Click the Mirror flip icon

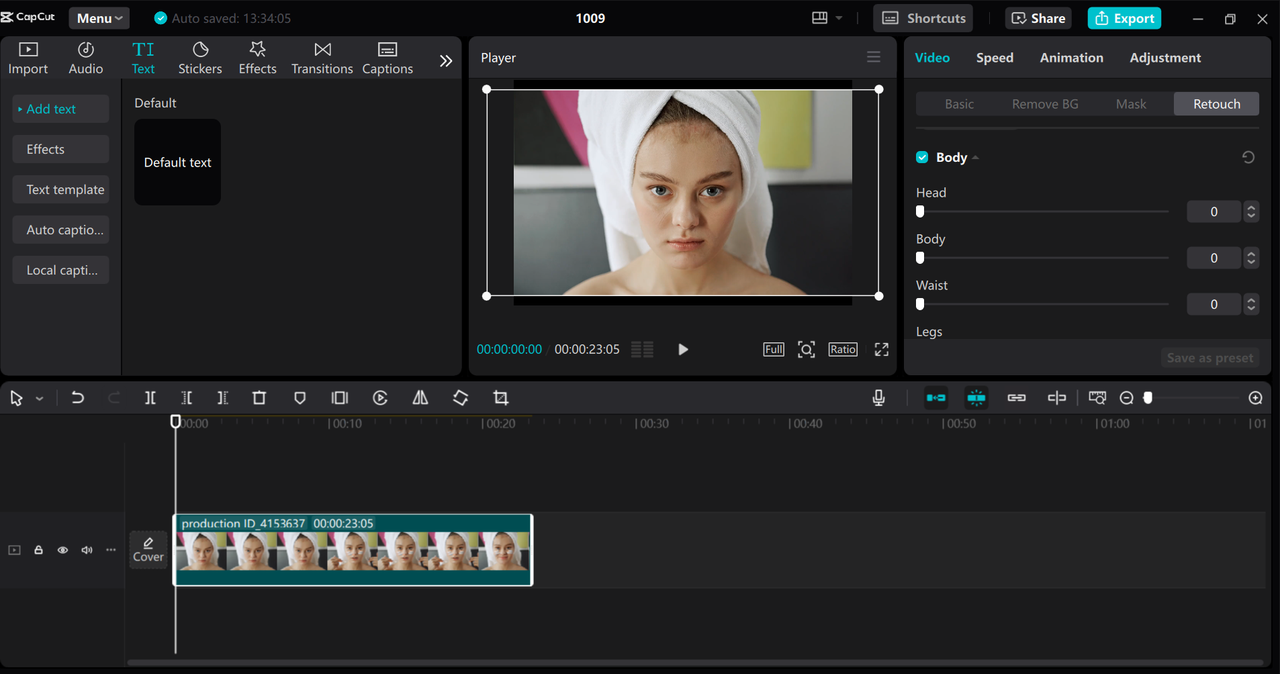[x=420, y=398]
